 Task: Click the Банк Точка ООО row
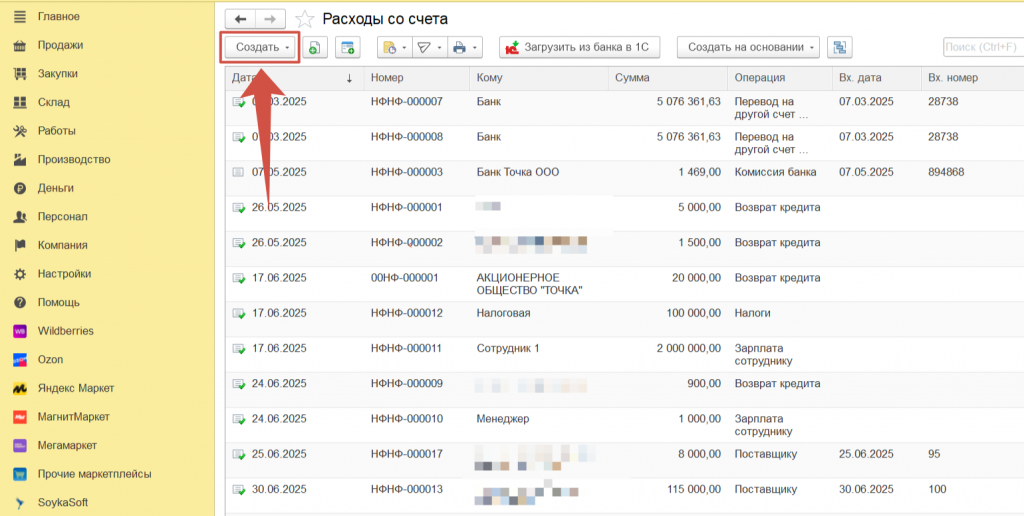click(517, 172)
